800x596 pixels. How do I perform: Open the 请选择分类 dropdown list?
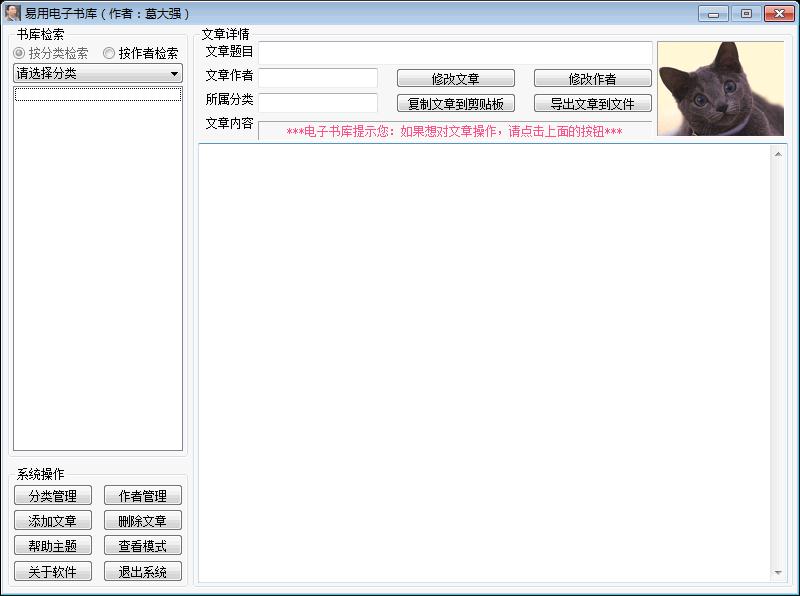(98, 73)
